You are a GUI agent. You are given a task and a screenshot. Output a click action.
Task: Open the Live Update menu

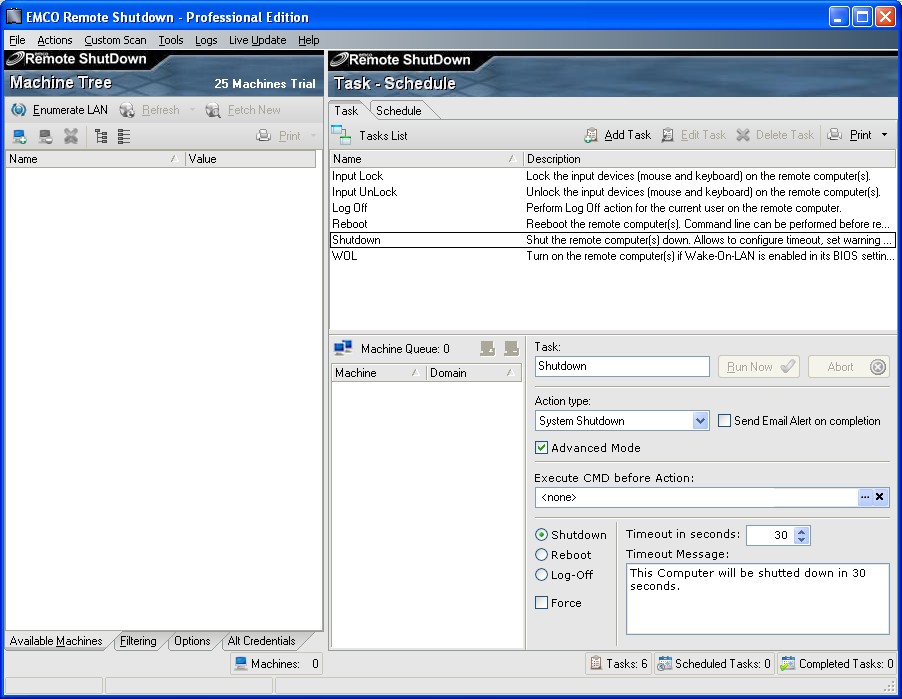point(257,40)
